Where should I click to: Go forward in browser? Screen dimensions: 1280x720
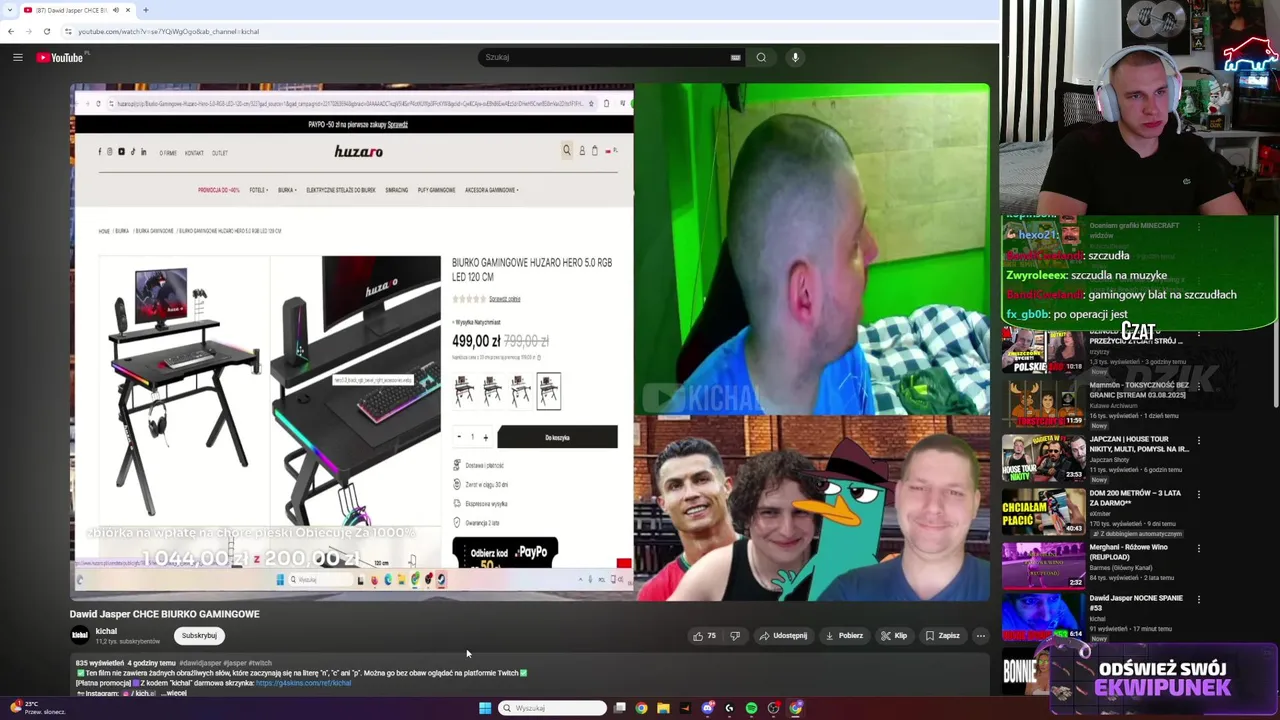click(28, 31)
